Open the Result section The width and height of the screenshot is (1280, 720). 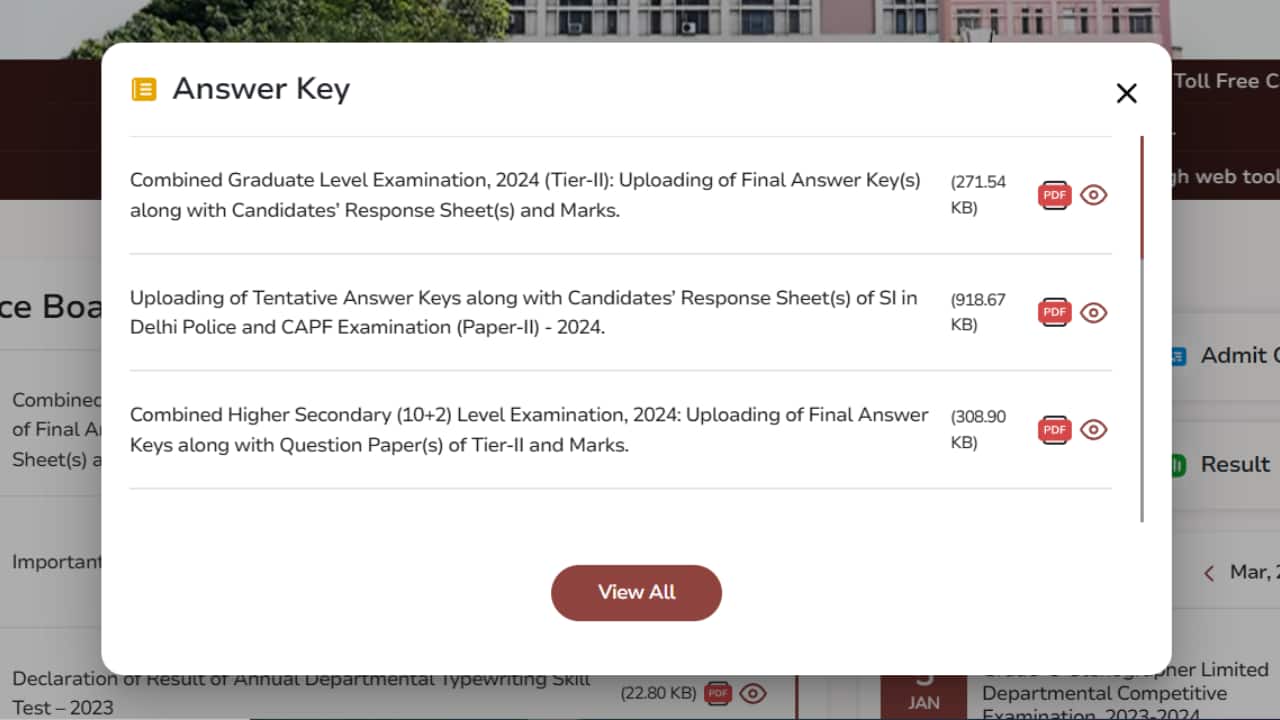point(1236,464)
